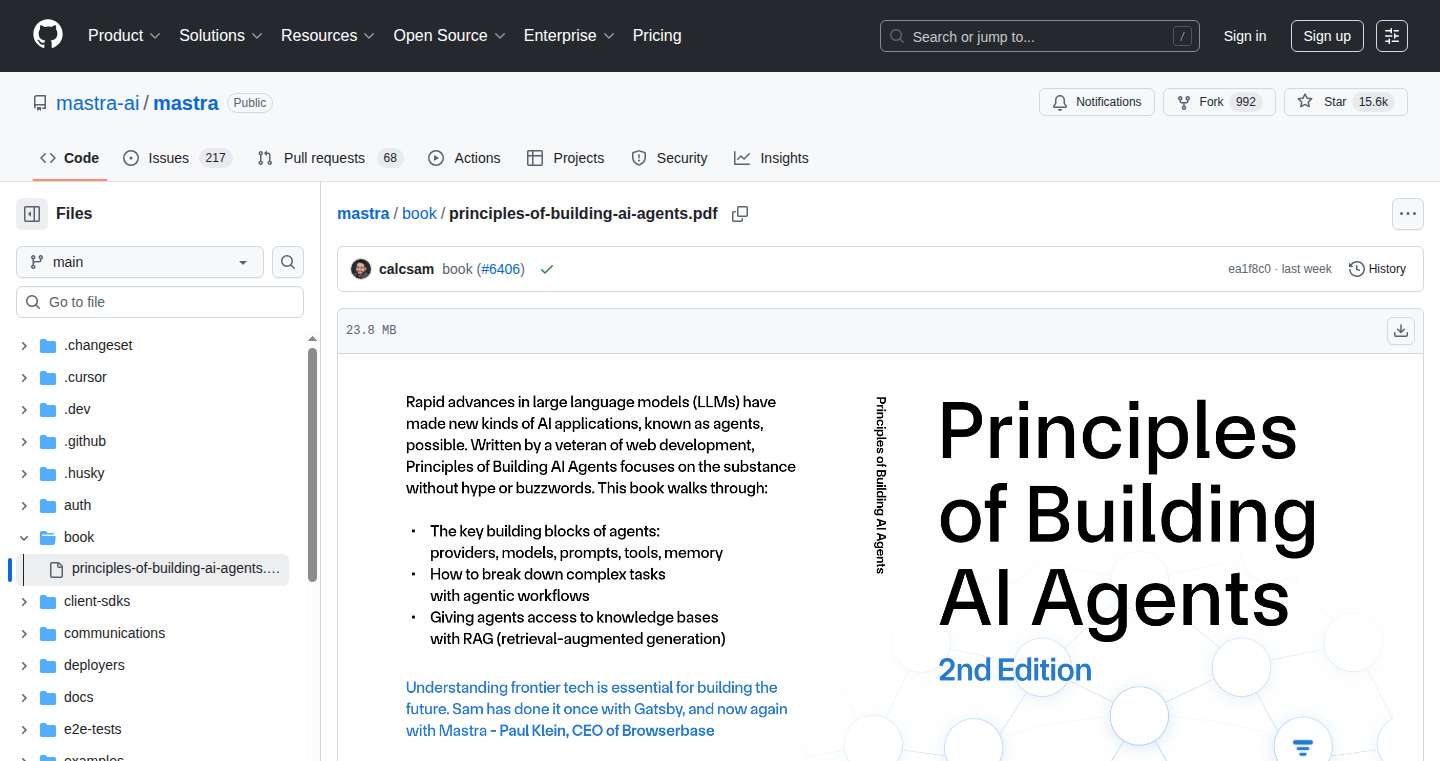Click the notifications bell button
Viewport: 1440px width, 761px height.
tap(1097, 102)
